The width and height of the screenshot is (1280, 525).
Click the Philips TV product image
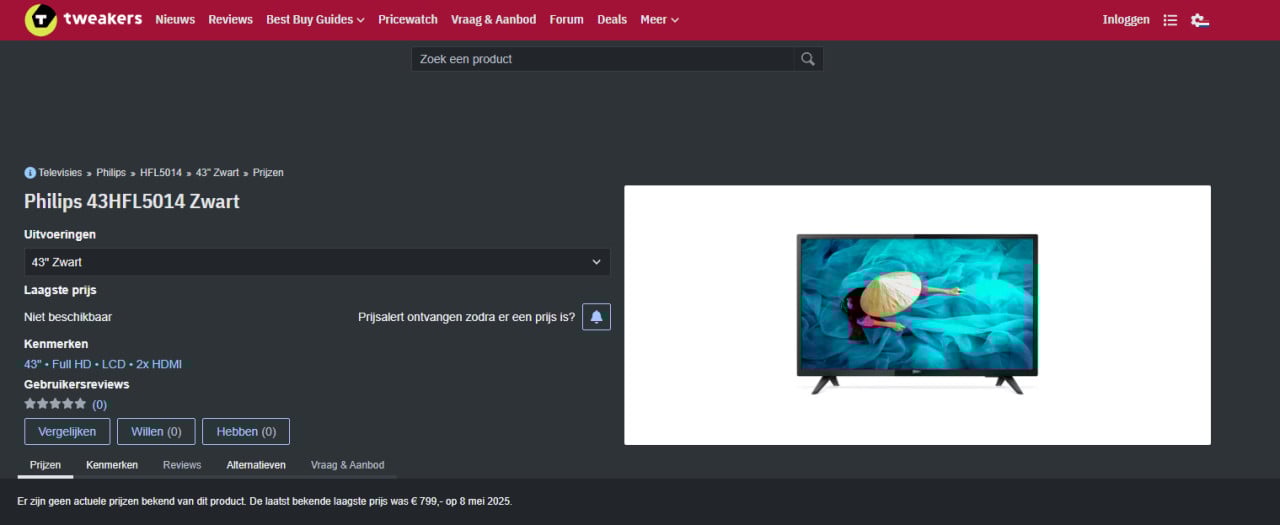[x=917, y=315]
